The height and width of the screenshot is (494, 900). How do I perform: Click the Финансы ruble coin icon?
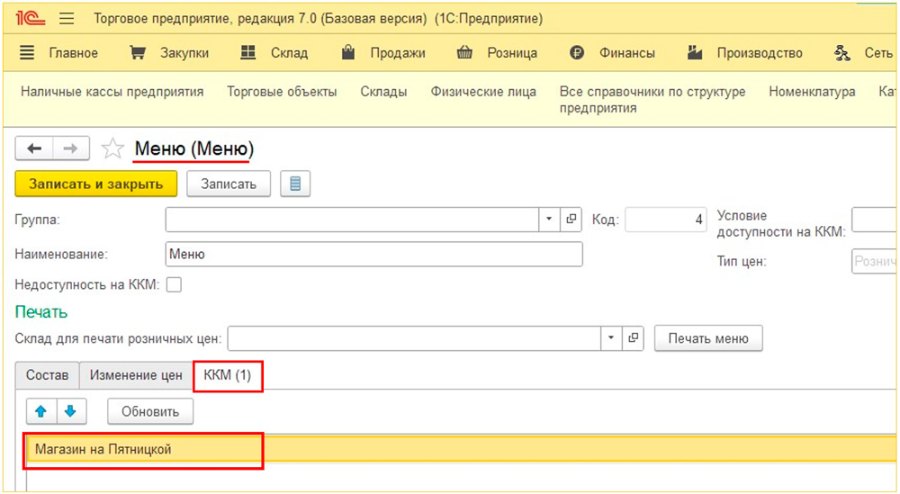click(x=577, y=53)
